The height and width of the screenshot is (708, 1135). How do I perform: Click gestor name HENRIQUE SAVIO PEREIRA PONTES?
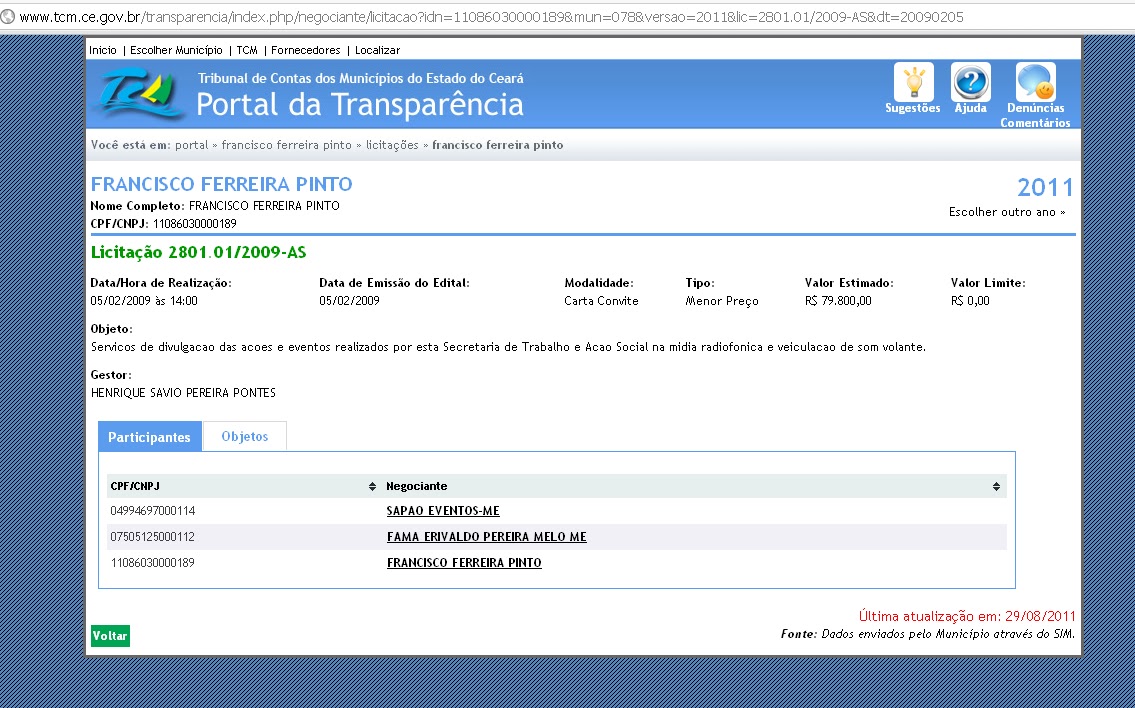point(183,393)
